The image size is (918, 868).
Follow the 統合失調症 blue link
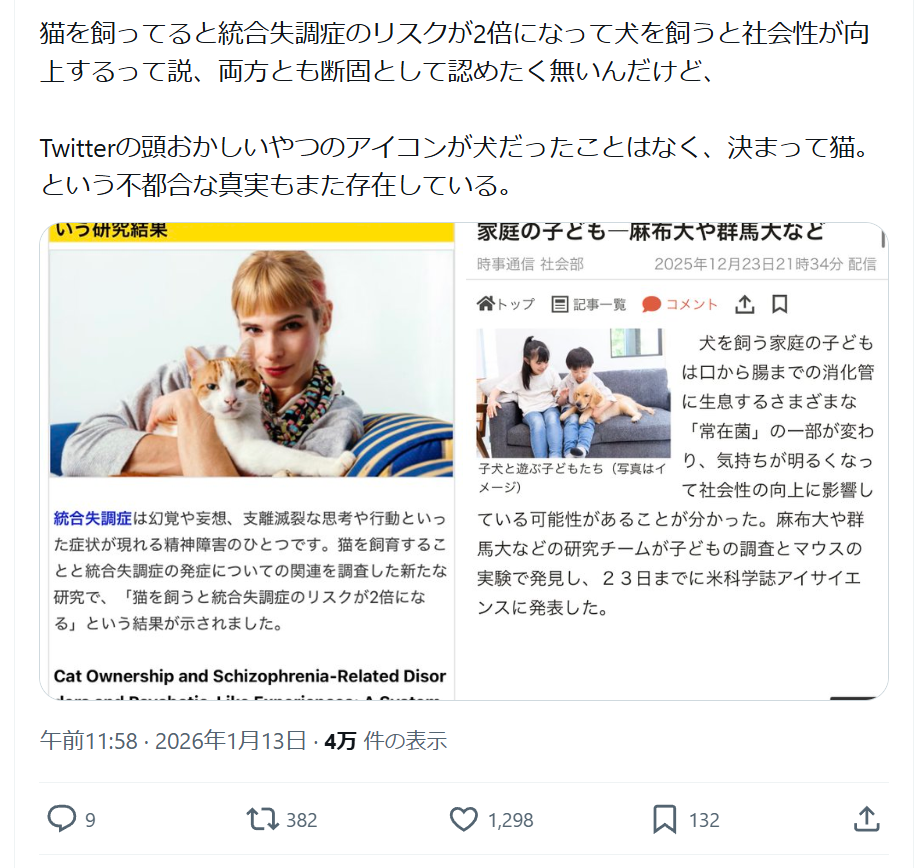click(x=93, y=518)
